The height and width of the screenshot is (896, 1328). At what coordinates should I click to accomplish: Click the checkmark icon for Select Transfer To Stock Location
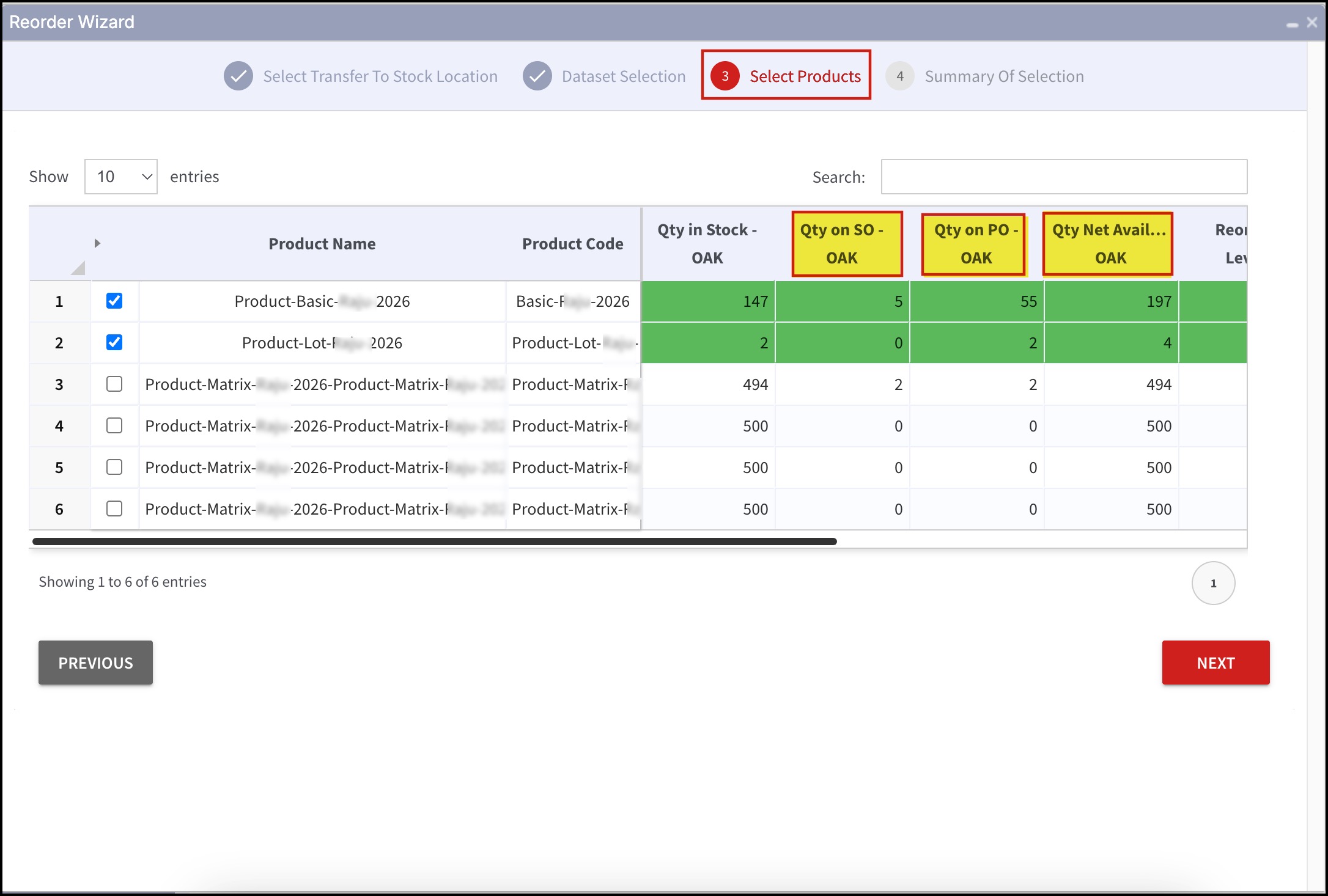pos(238,76)
